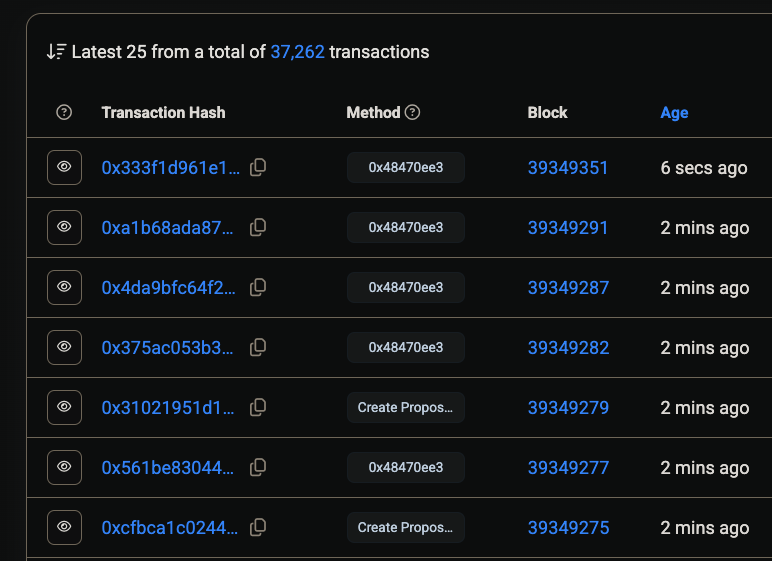
Task: Preview transaction 0x4da9bfc64f2 with eye button
Action: click(x=64, y=288)
